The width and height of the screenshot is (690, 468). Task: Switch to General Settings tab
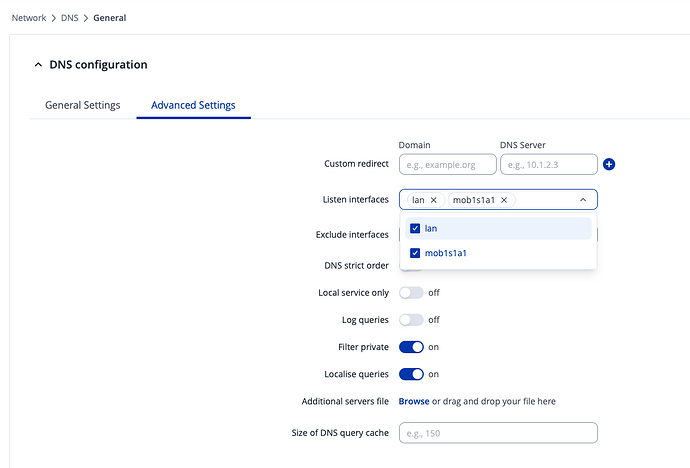click(x=83, y=105)
